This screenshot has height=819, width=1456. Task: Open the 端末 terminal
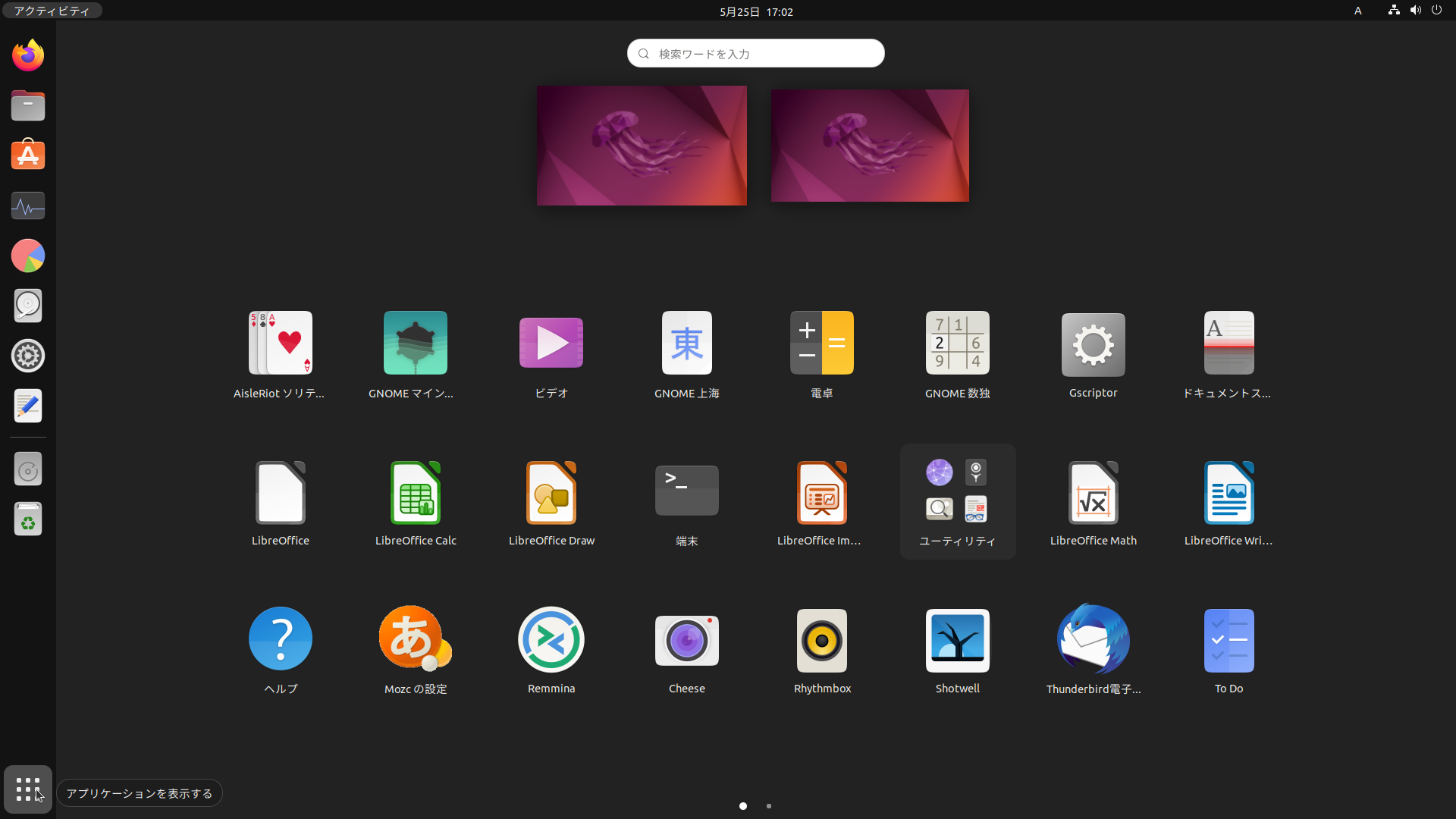click(x=686, y=490)
